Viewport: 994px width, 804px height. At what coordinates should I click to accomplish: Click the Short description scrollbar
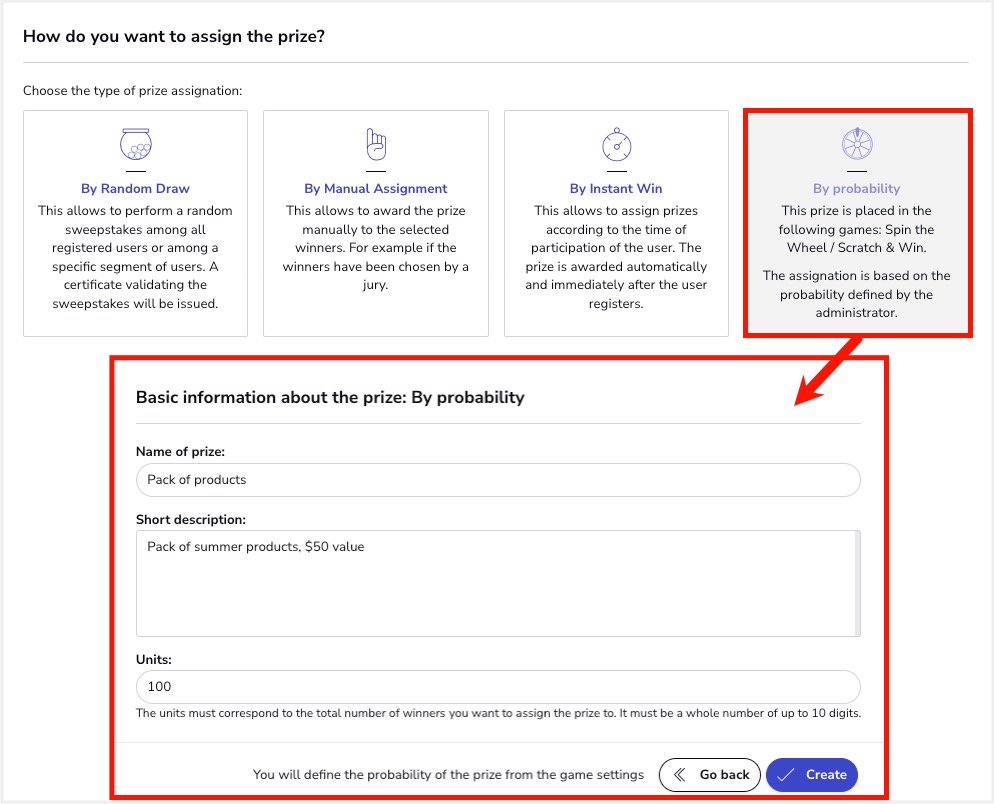coord(856,583)
